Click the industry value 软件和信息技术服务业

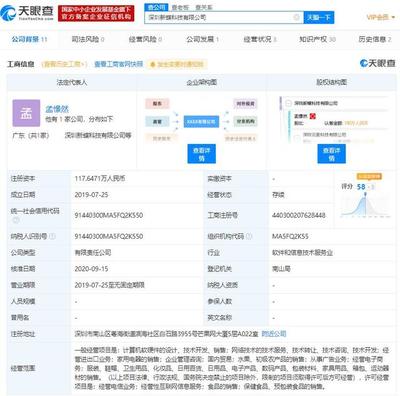[x=302, y=253]
